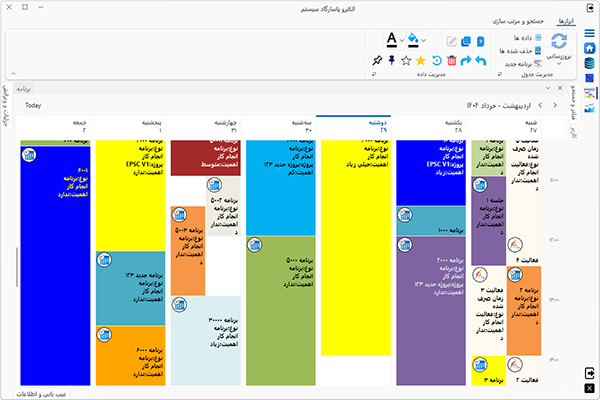This screenshot has width=600, height=400.
Task: Click the runner icon on فعالیت ۴
Action: pos(515,245)
